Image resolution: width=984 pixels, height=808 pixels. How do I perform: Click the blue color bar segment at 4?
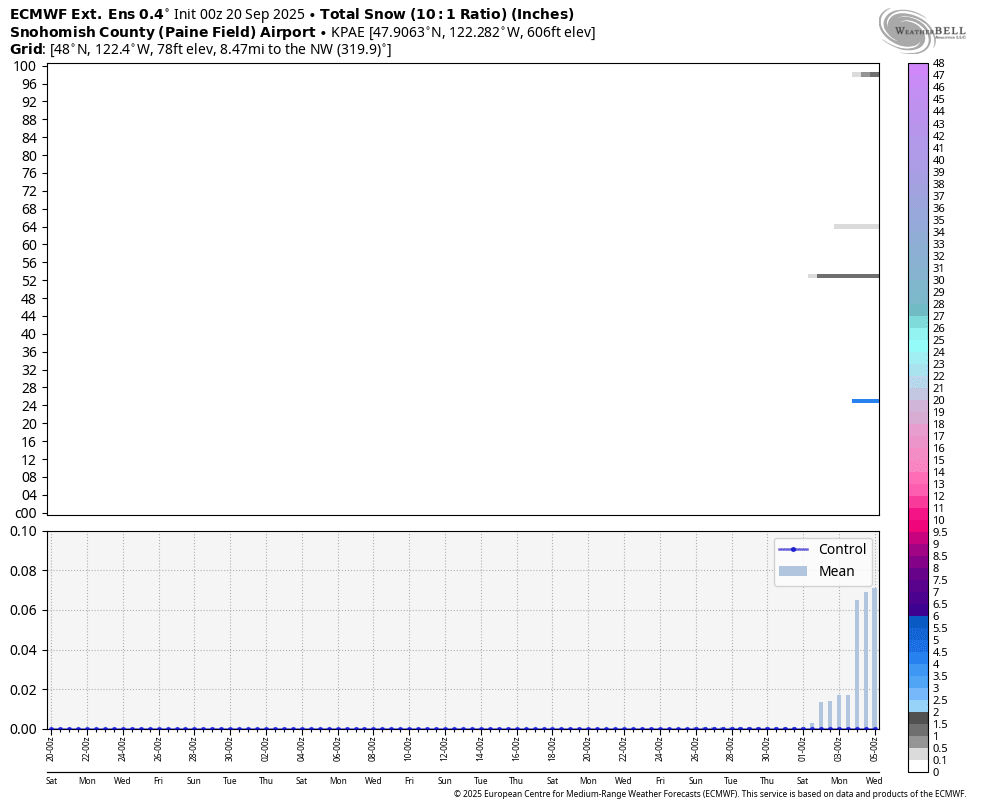click(x=918, y=658)
